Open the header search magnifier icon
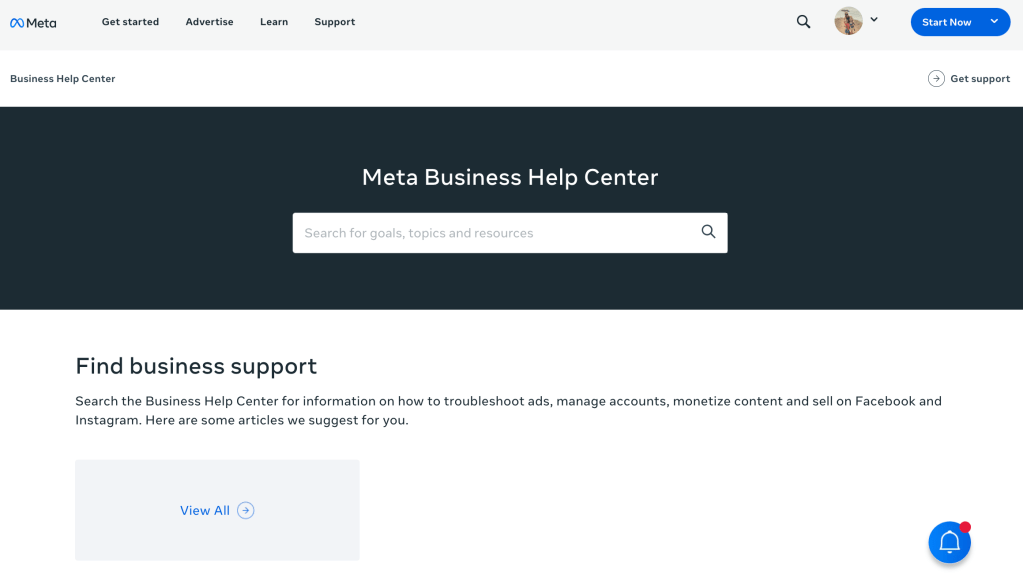The height and width of the screenshot is (577, 1023). (803, 21)
